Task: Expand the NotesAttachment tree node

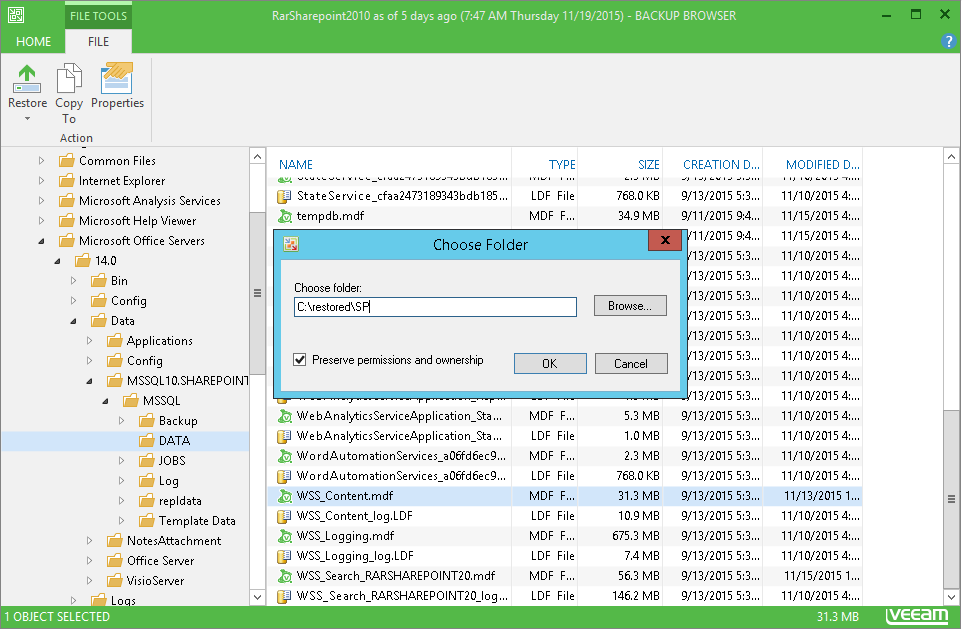Action: [x=89, y=541]
